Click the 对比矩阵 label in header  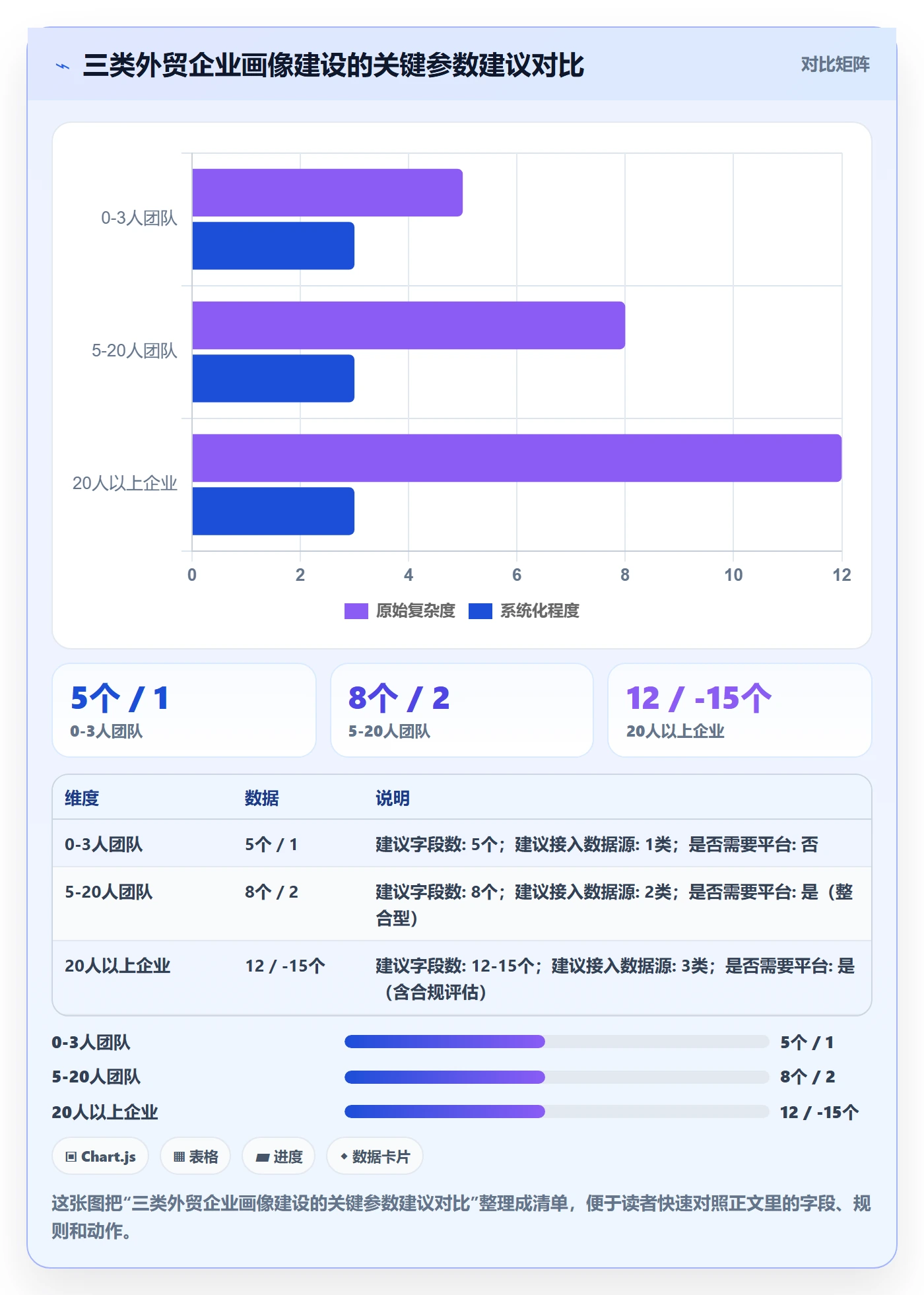pyautogui.click(x=835, y=65)
